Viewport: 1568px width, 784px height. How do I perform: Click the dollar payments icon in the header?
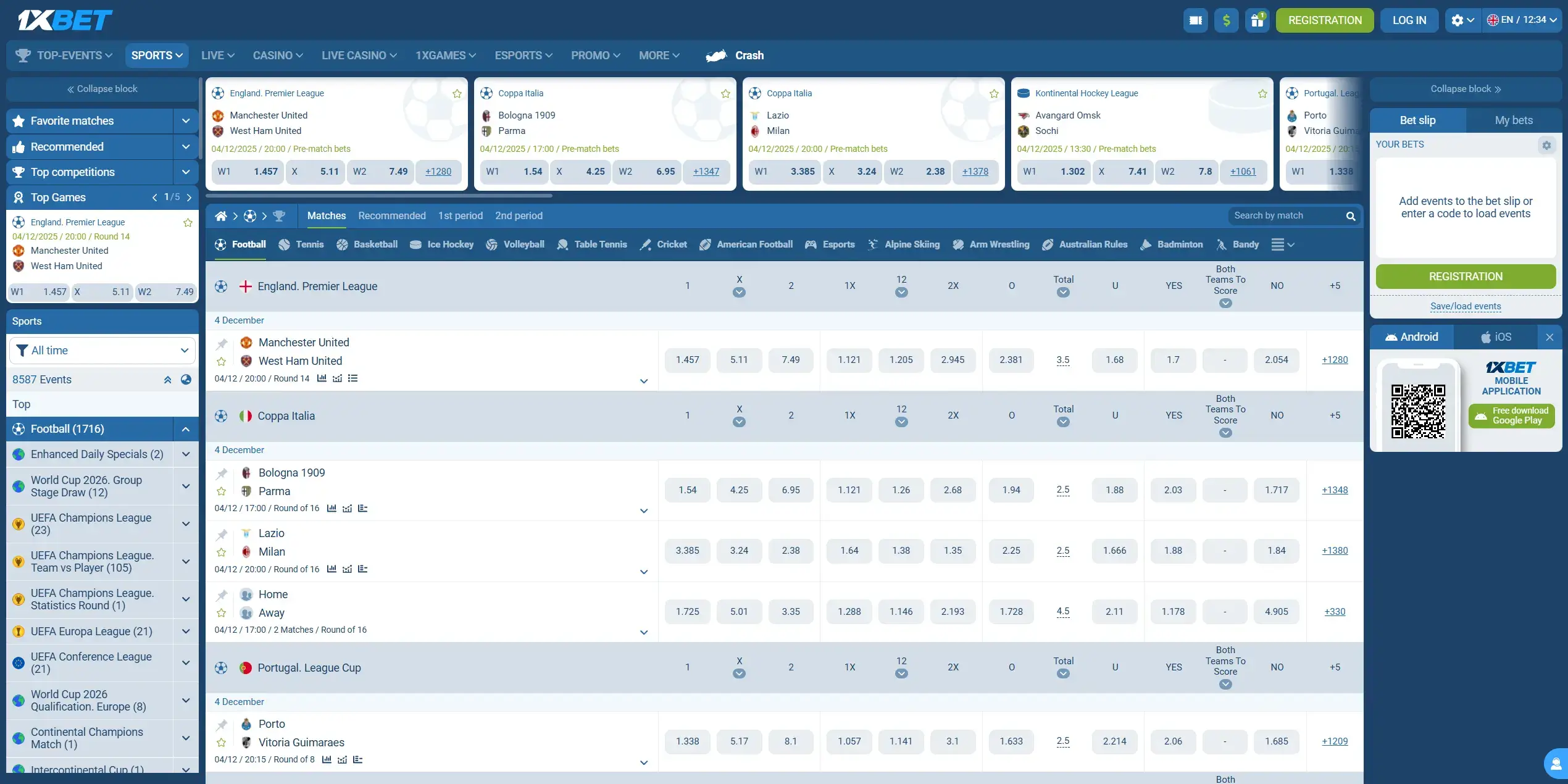(1227, 20)
